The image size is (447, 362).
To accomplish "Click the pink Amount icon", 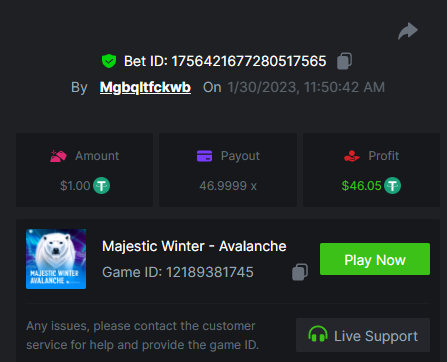I will pyautogui.click(x=58, y=156).
